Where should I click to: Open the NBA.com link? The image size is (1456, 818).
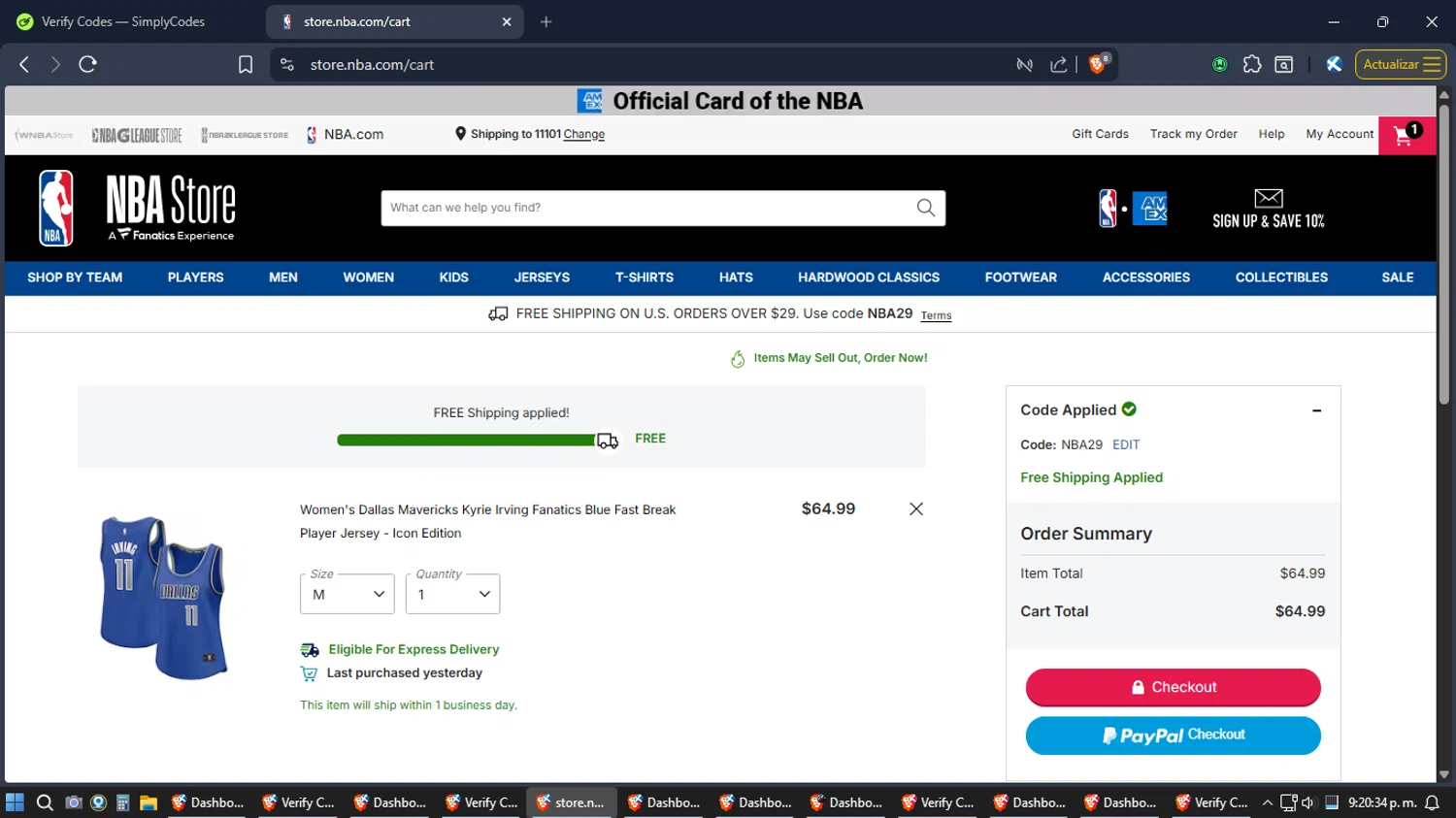click(x=345, y=135)
